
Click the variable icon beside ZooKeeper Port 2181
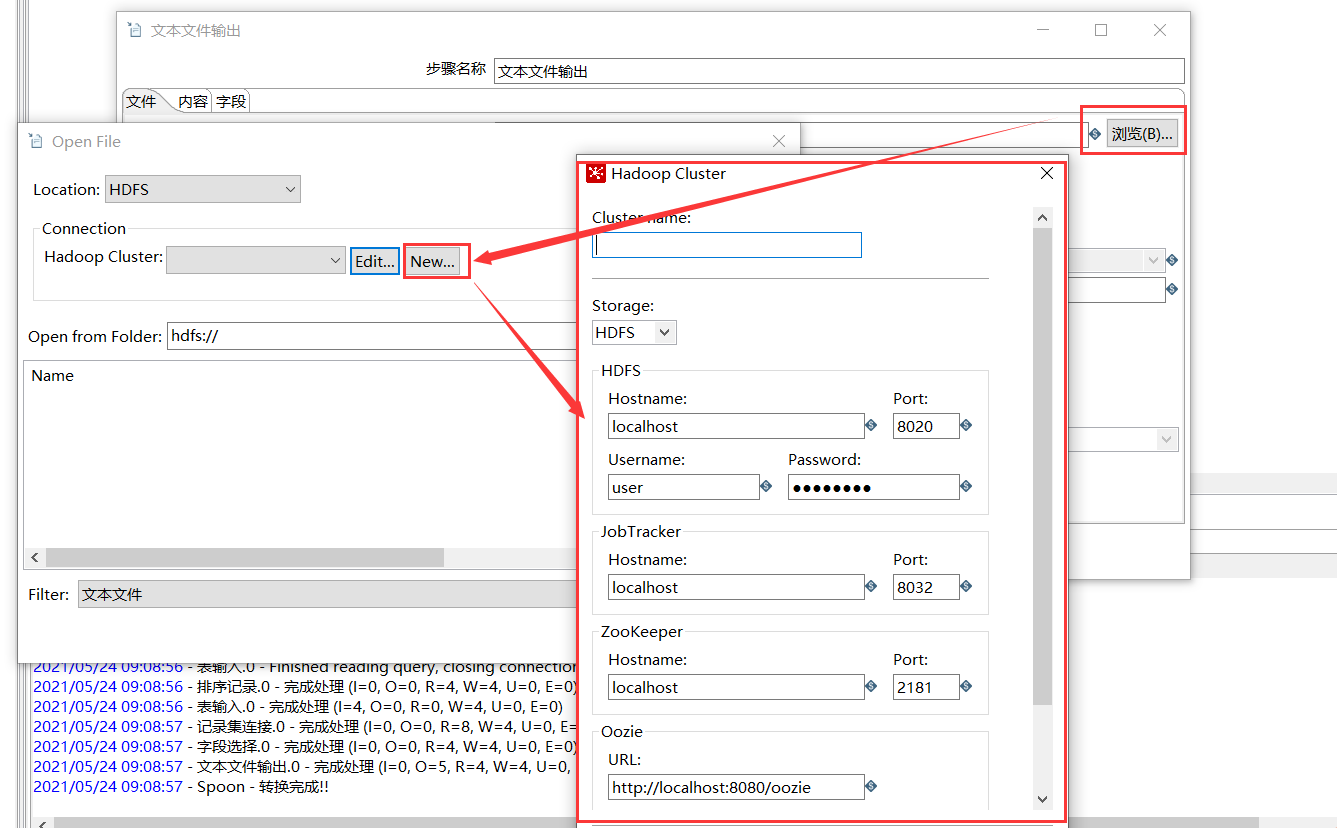pos(966,687)
